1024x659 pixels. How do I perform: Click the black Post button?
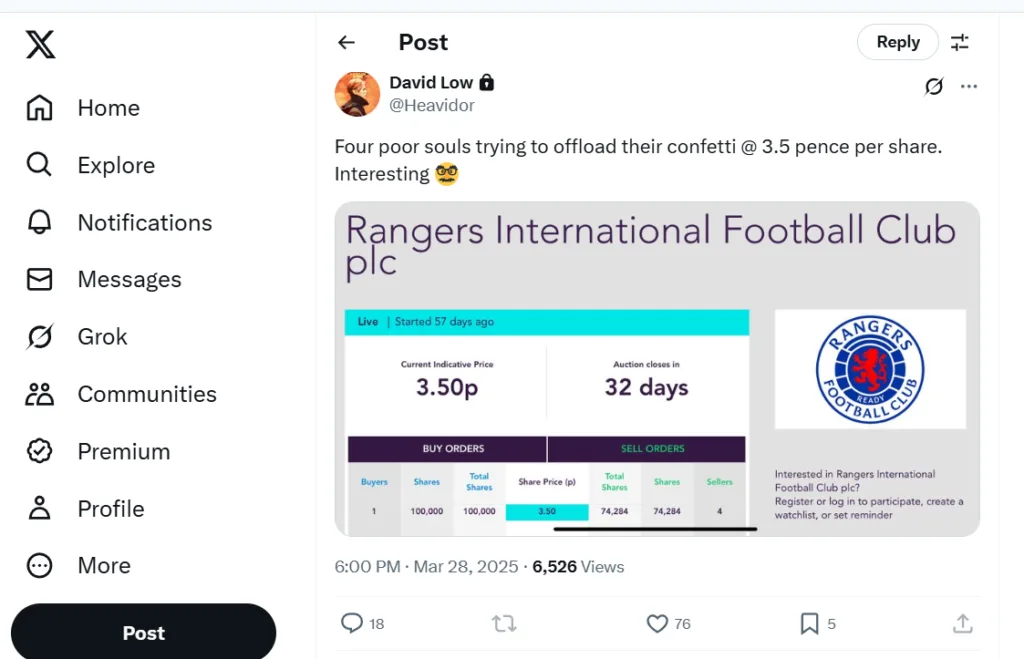[143, 633]
